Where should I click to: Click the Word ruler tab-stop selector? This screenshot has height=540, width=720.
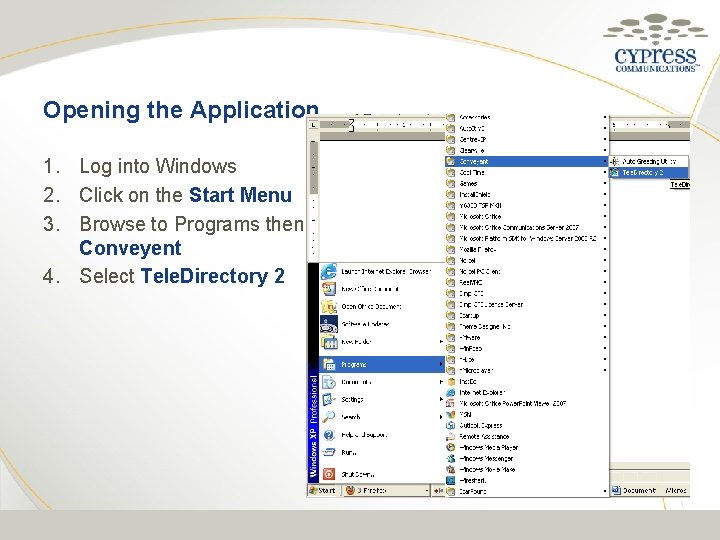click(314, 124)
